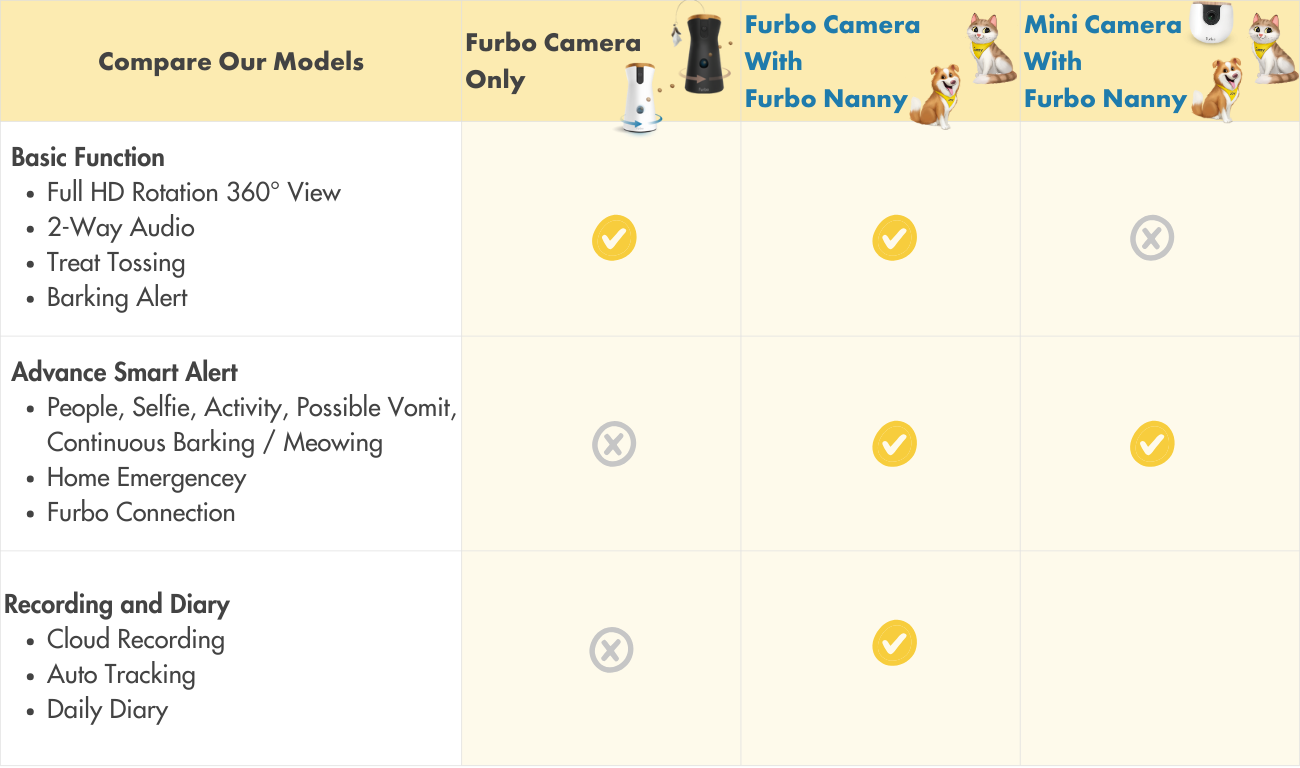Click the cat icon beside Furbo Camera With Furbo Nanny
Screen dimensions: 1300x768
pos(989,48)
